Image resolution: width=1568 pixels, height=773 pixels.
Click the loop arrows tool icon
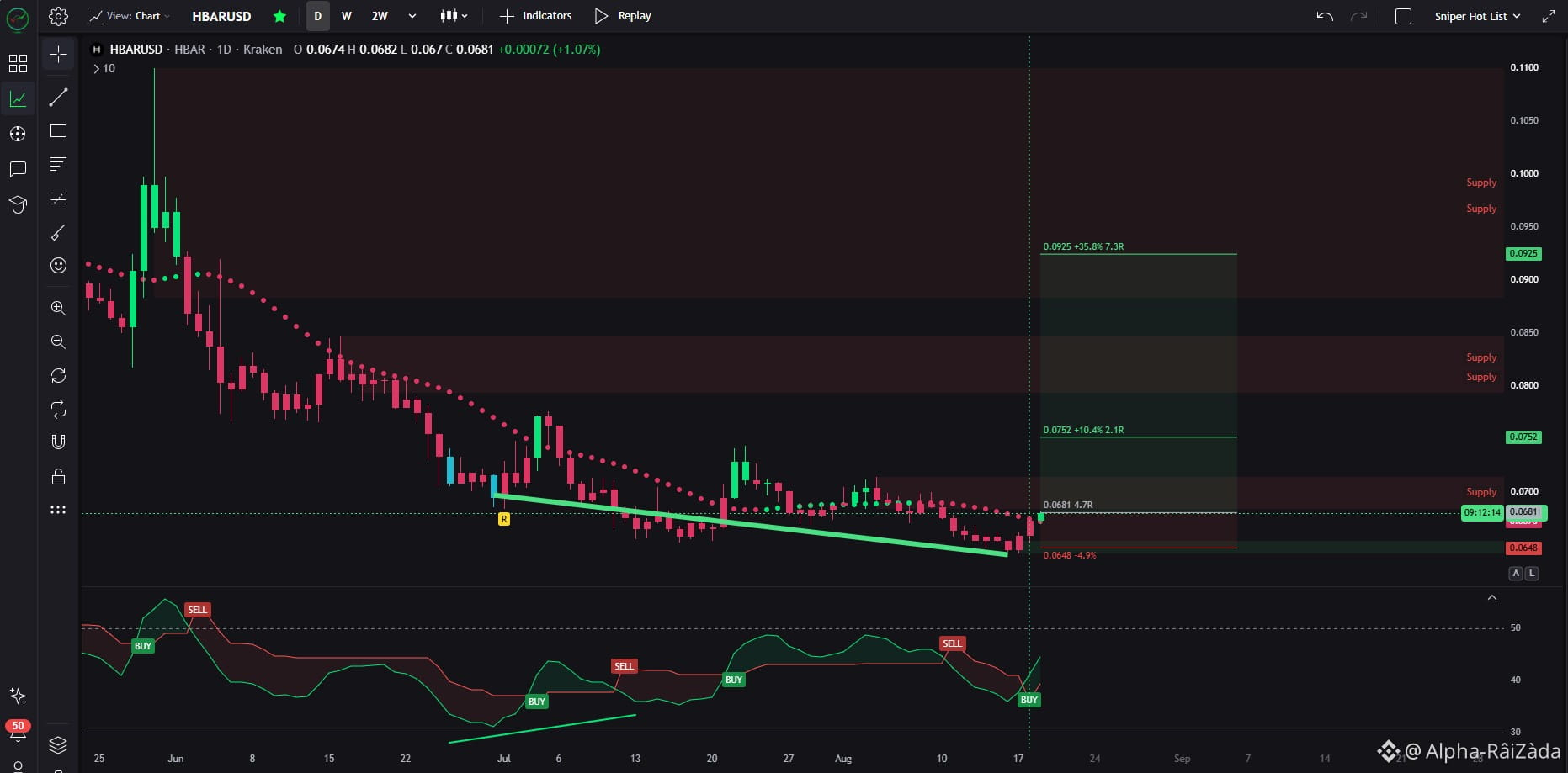[x=58, y=410]
